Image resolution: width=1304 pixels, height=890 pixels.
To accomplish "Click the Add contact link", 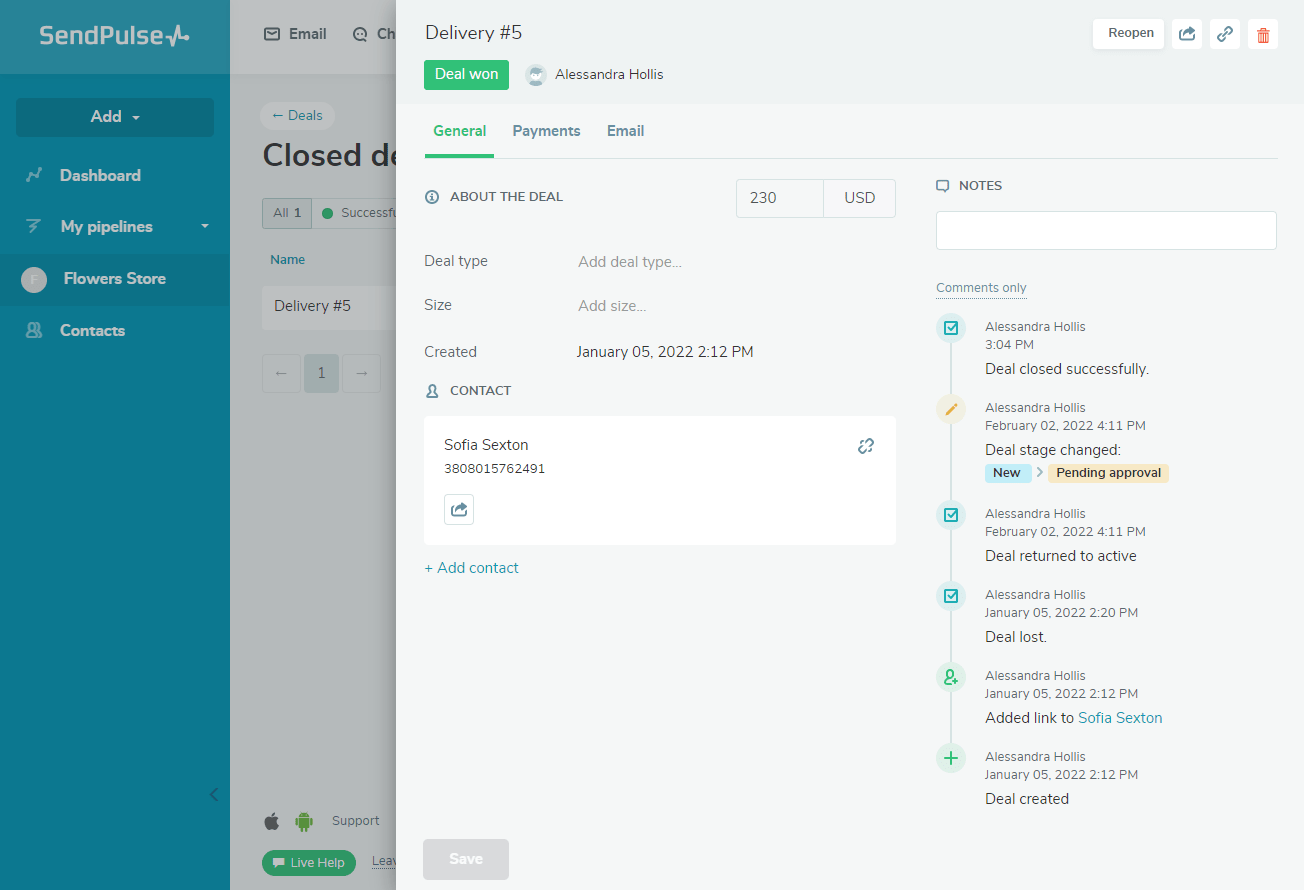I will point(472,568).
